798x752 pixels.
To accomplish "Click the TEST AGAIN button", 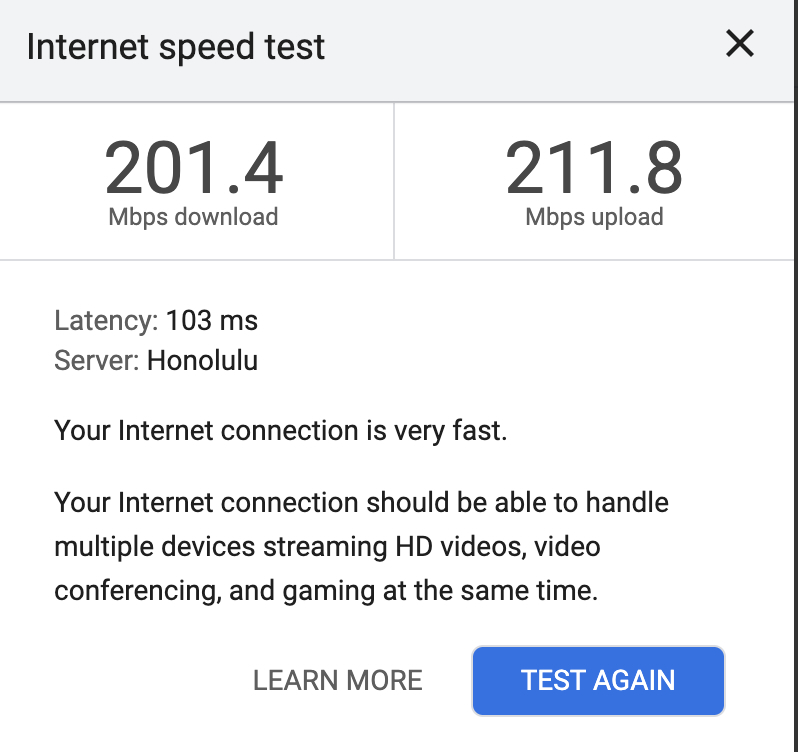I will pos(598,681).
